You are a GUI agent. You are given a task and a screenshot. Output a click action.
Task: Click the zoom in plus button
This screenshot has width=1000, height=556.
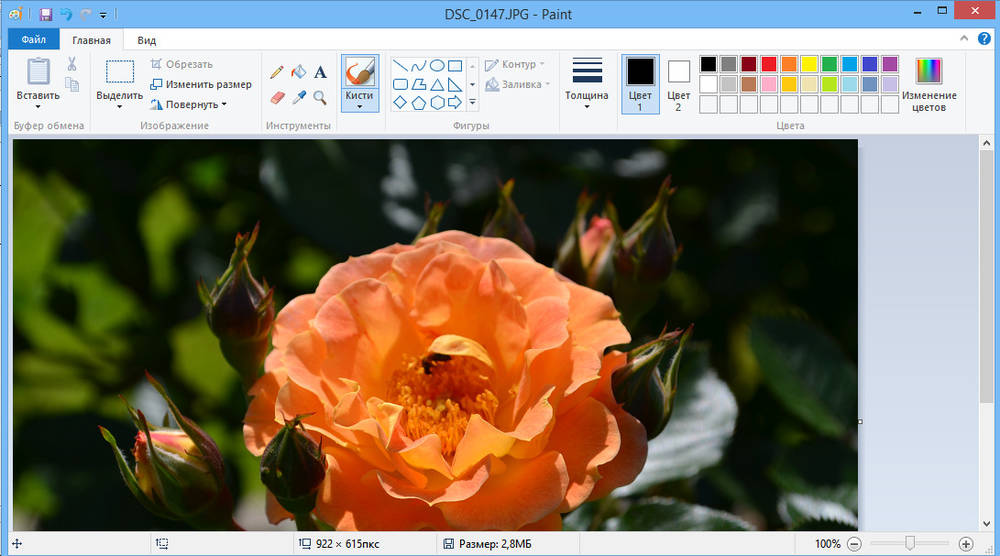pyautogui.click(x=965, y=544)
